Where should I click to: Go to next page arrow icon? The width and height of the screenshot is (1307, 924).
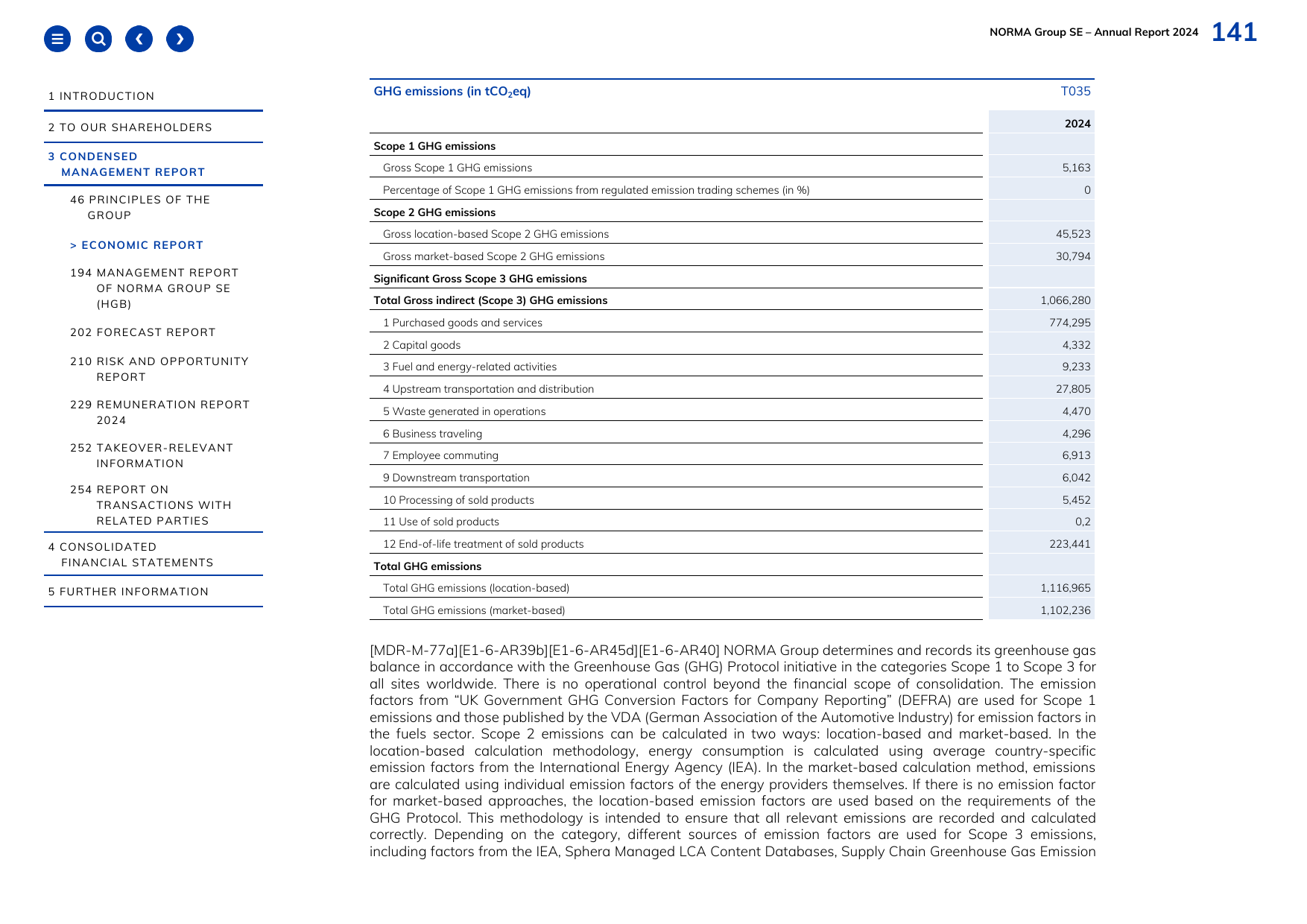[180, 39]
